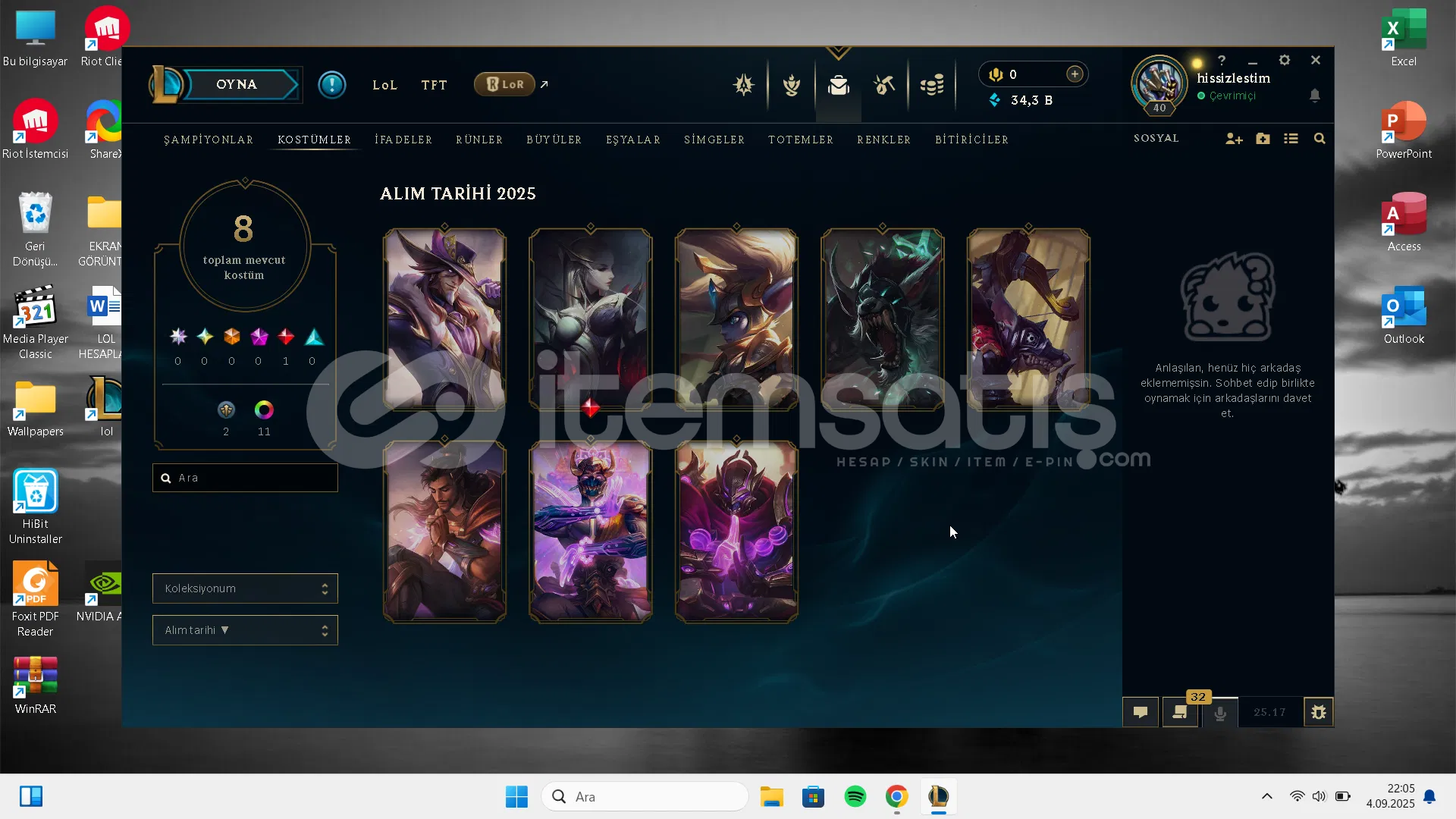Open the Excel desktop shortcut
1456x819 pixels.
pyautogui.click(x=1404, y=37)
